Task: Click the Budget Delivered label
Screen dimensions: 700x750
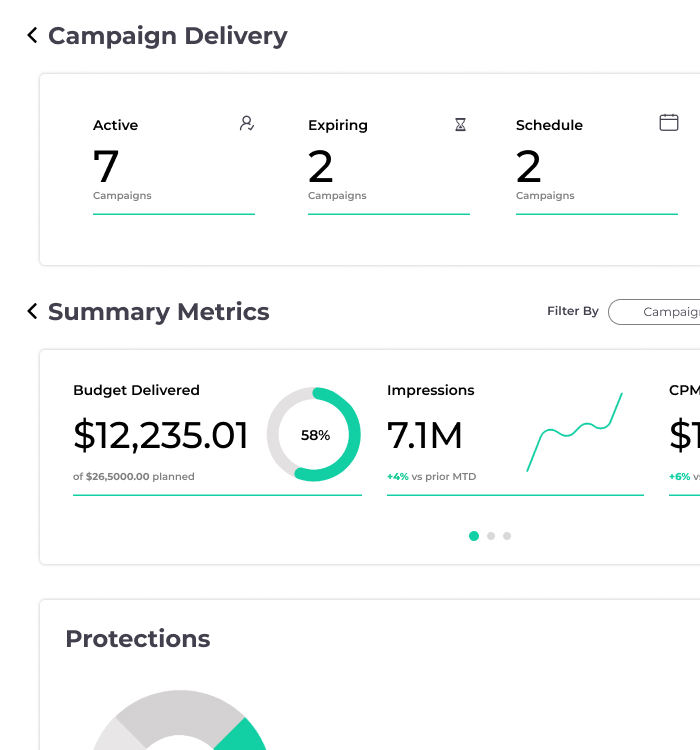Action: tap(136, 390)
